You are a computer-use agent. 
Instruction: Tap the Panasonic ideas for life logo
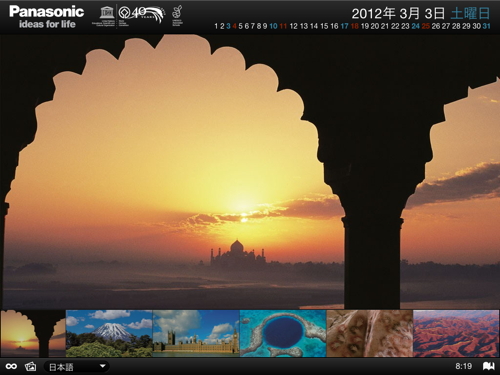click(46, 17)
